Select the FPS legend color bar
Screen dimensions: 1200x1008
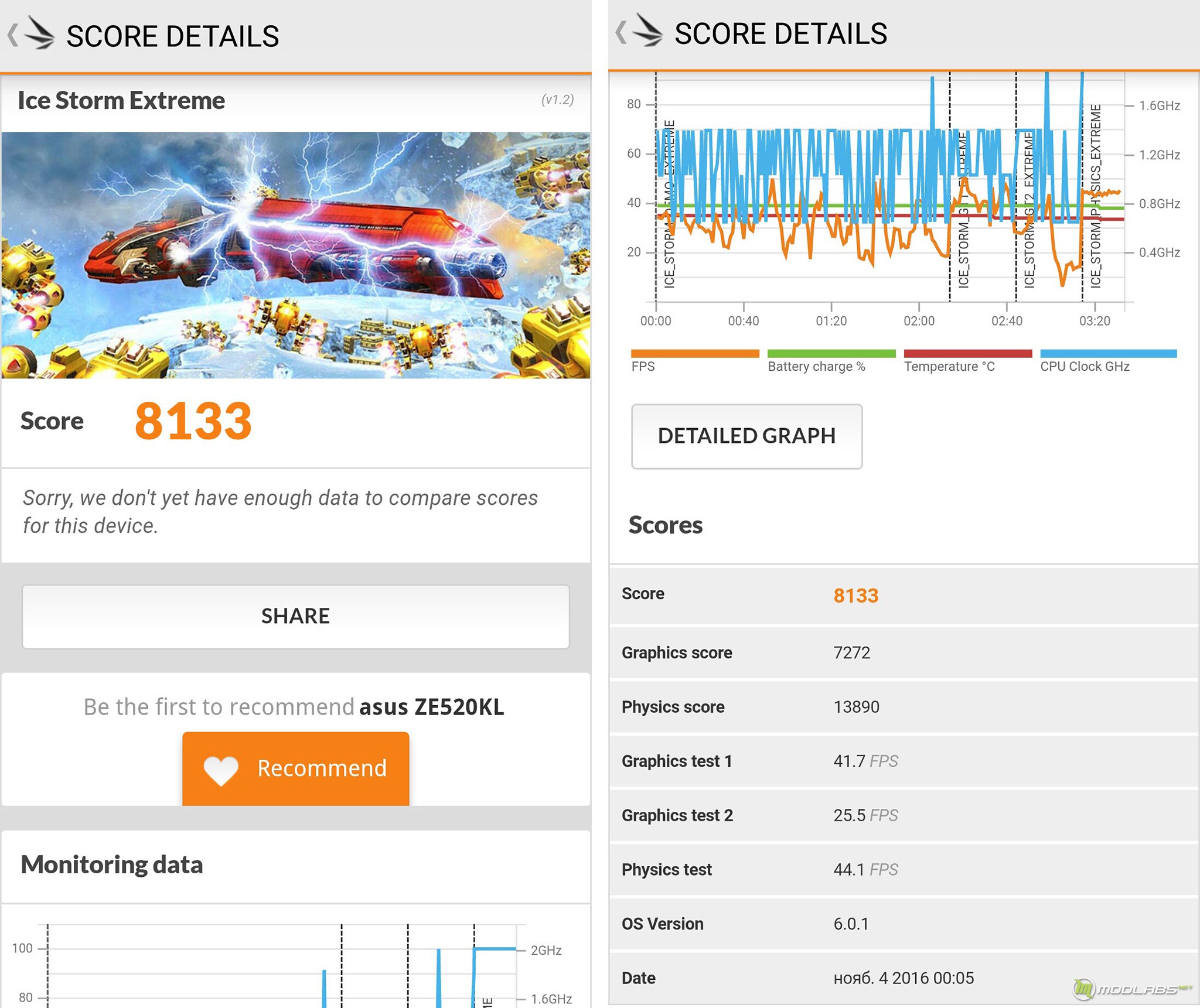[x=695, y=353]
